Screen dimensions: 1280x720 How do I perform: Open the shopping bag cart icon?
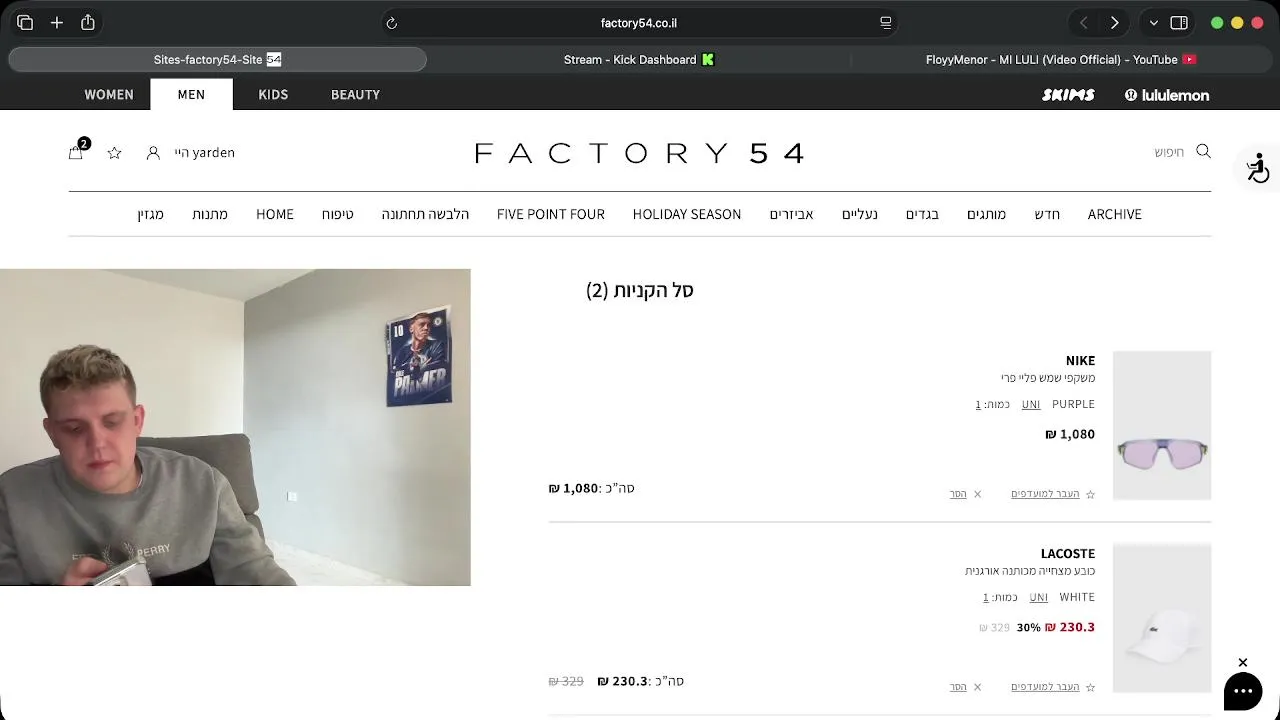click(x=76, y=151)
